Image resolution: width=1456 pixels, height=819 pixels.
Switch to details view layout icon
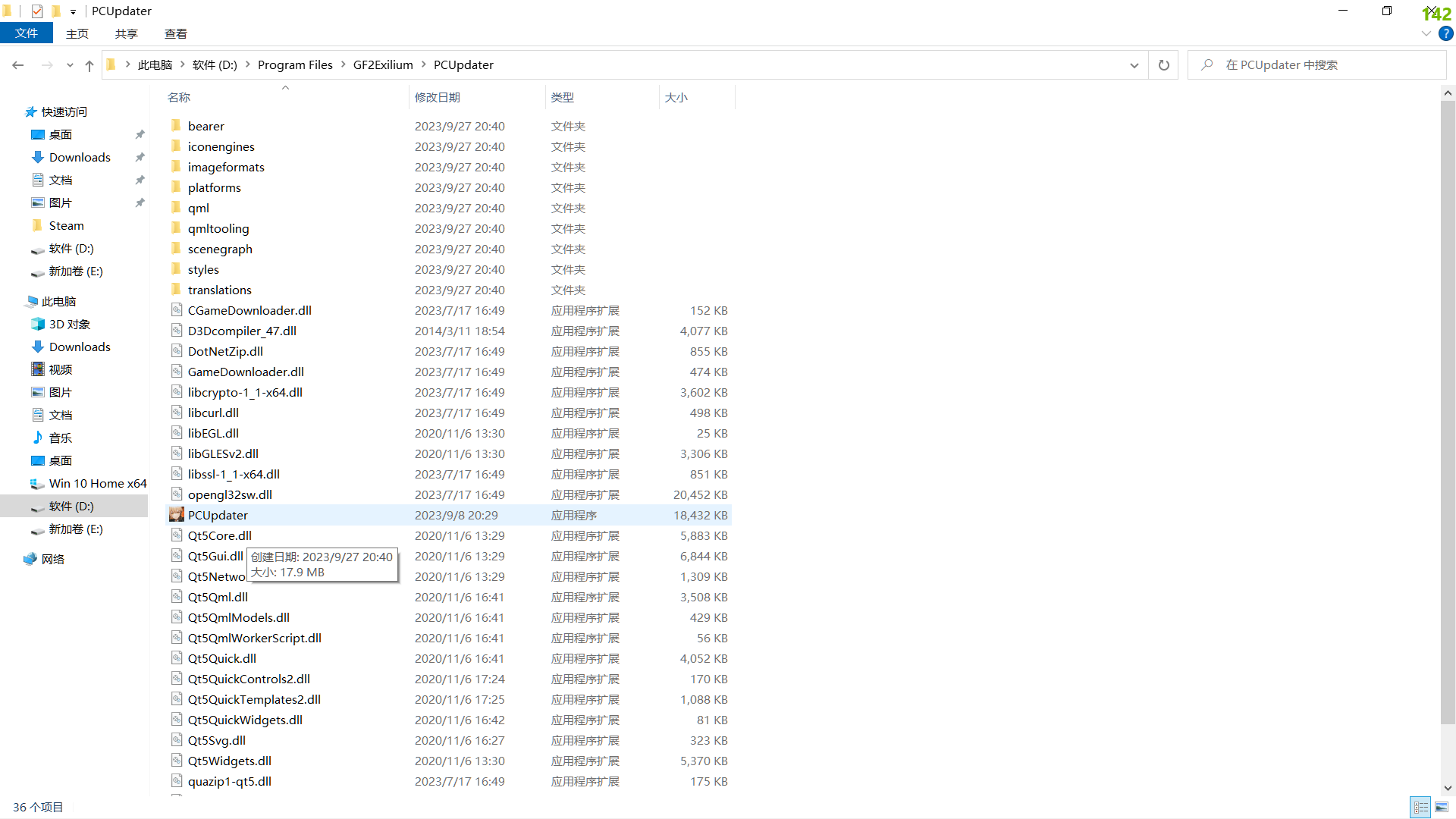(x=1420, y=807)
